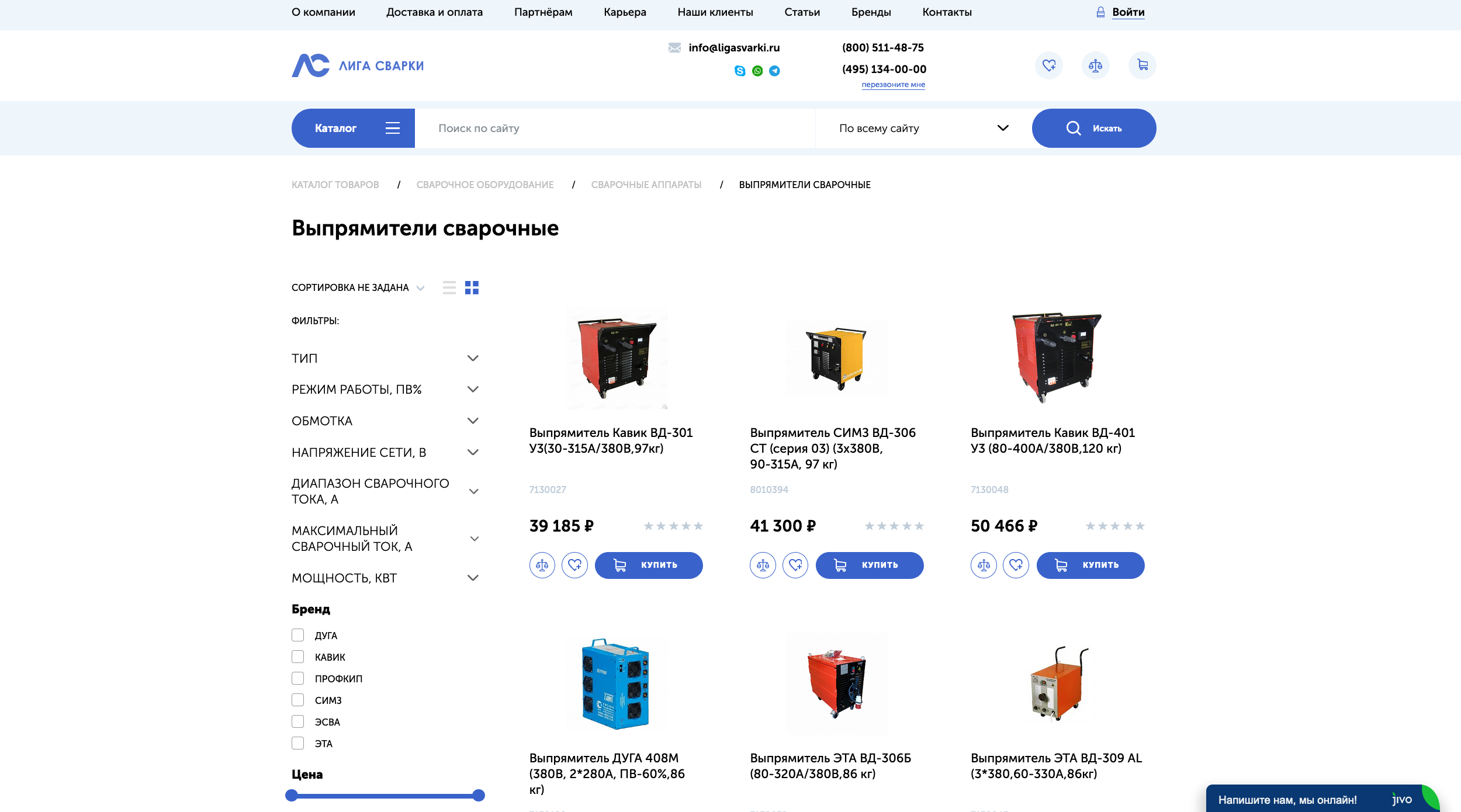The height and width of the screenshot is (812, 1461).
Task: Expand the РЕЖИМ РАБОТЫ, ПВ% filter
Action: [385, 389]
